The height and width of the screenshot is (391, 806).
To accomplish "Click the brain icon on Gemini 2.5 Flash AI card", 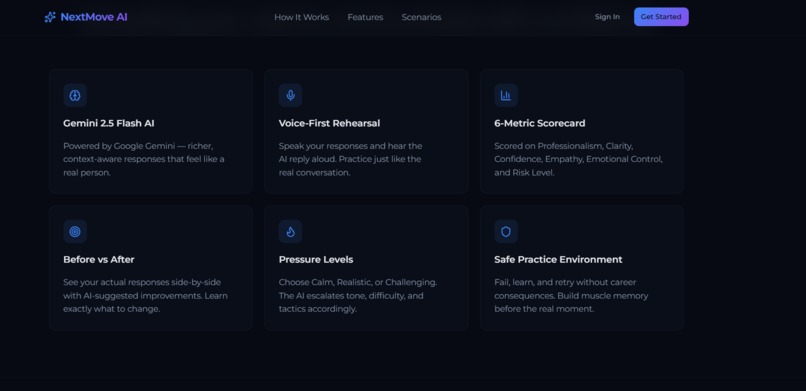I will tap(75, 96).
